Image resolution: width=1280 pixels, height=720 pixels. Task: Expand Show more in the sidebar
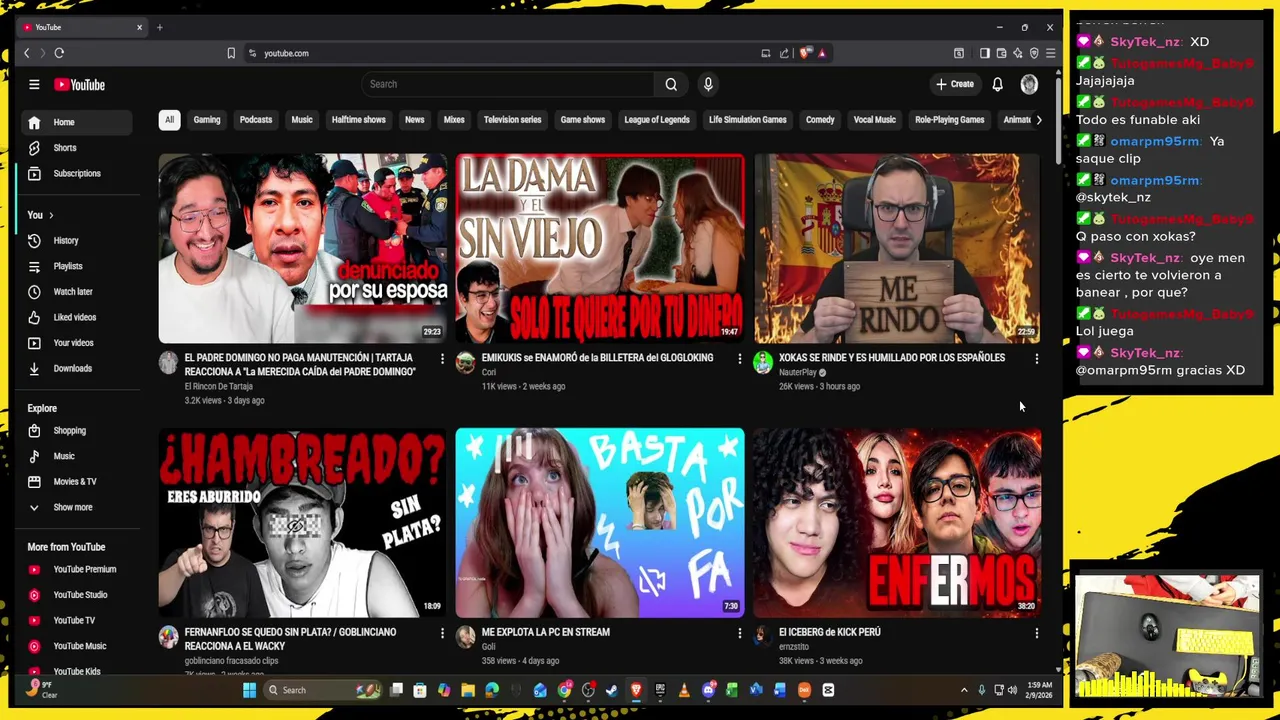point(77,507)
